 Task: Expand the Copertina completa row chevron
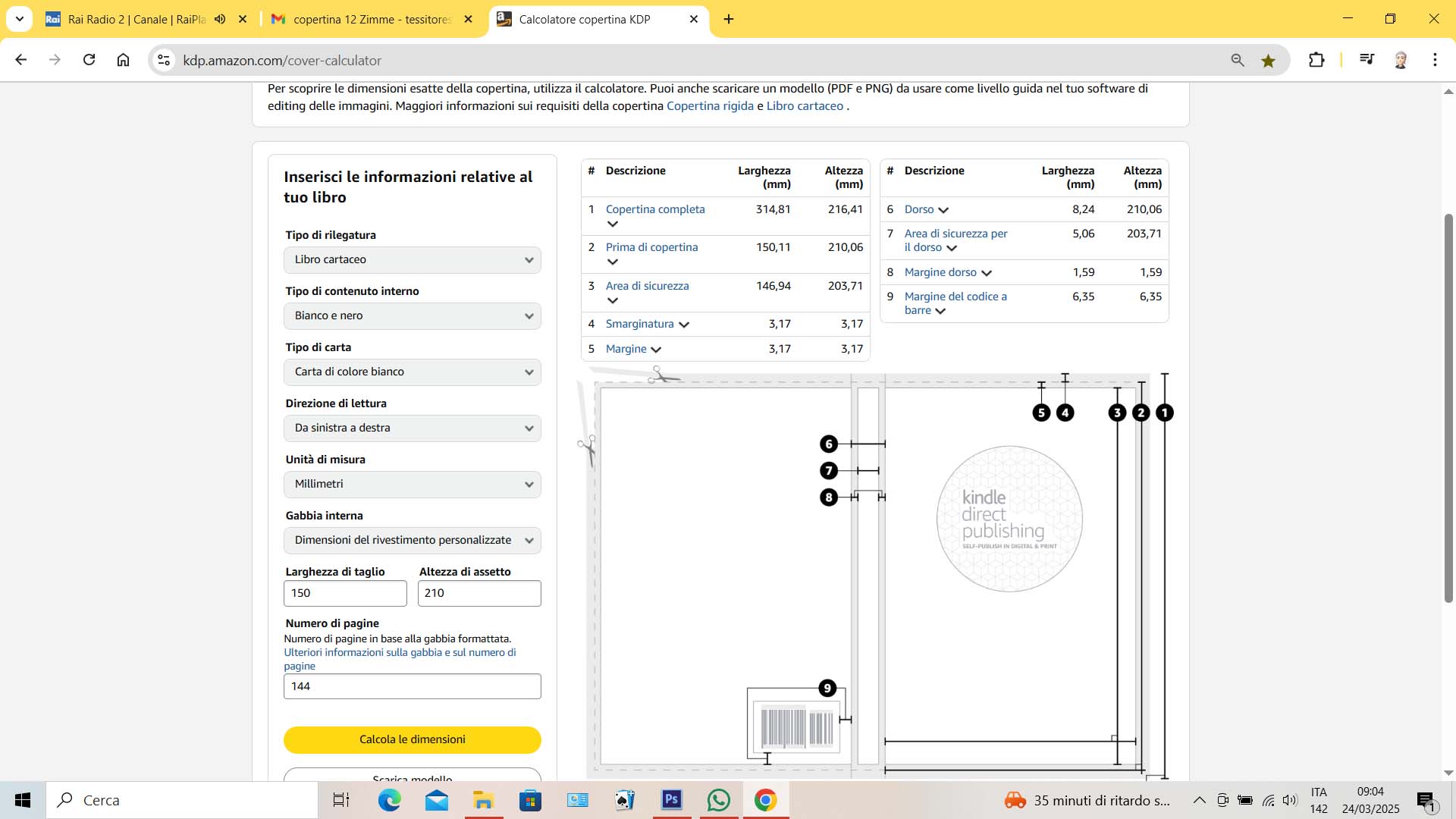[x=613, y=224]
